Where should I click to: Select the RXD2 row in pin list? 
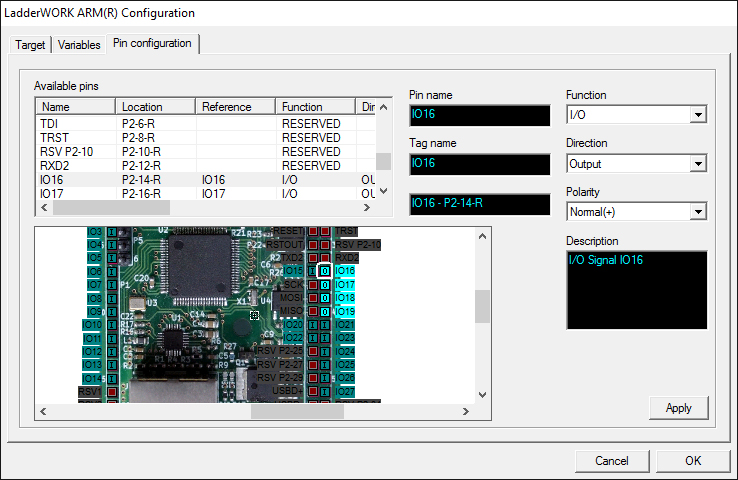click(x=206, y=166)
